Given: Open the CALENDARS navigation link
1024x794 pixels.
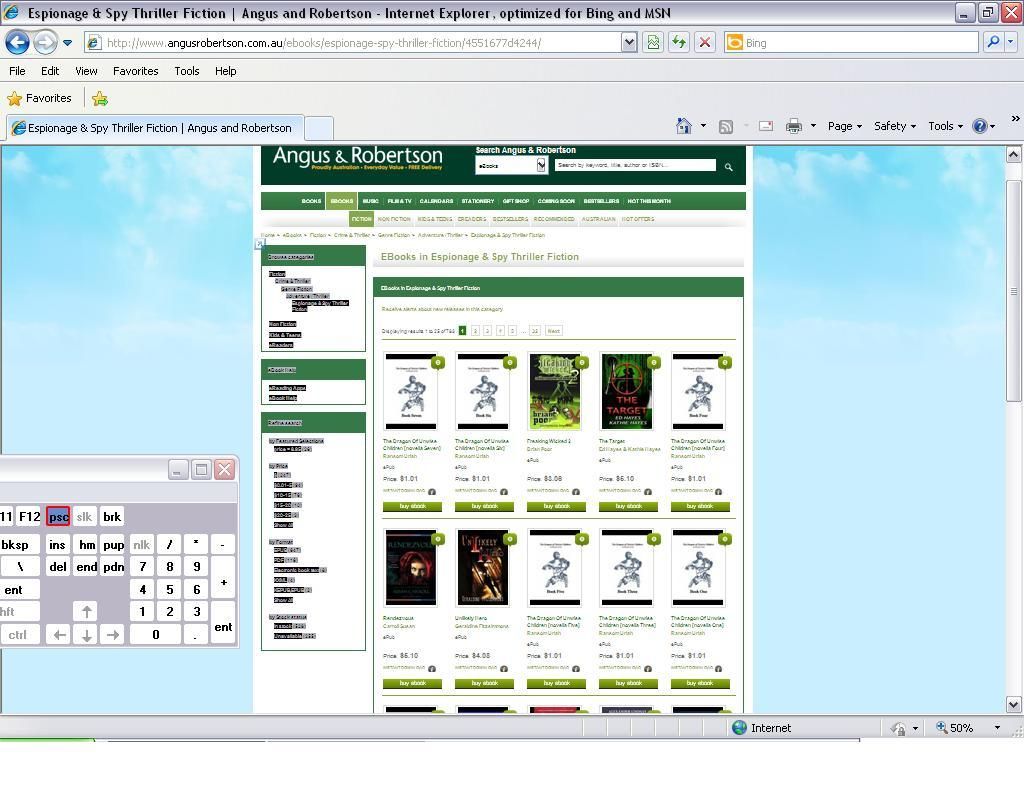Looking at the screenshot, I should click(436, 201).
